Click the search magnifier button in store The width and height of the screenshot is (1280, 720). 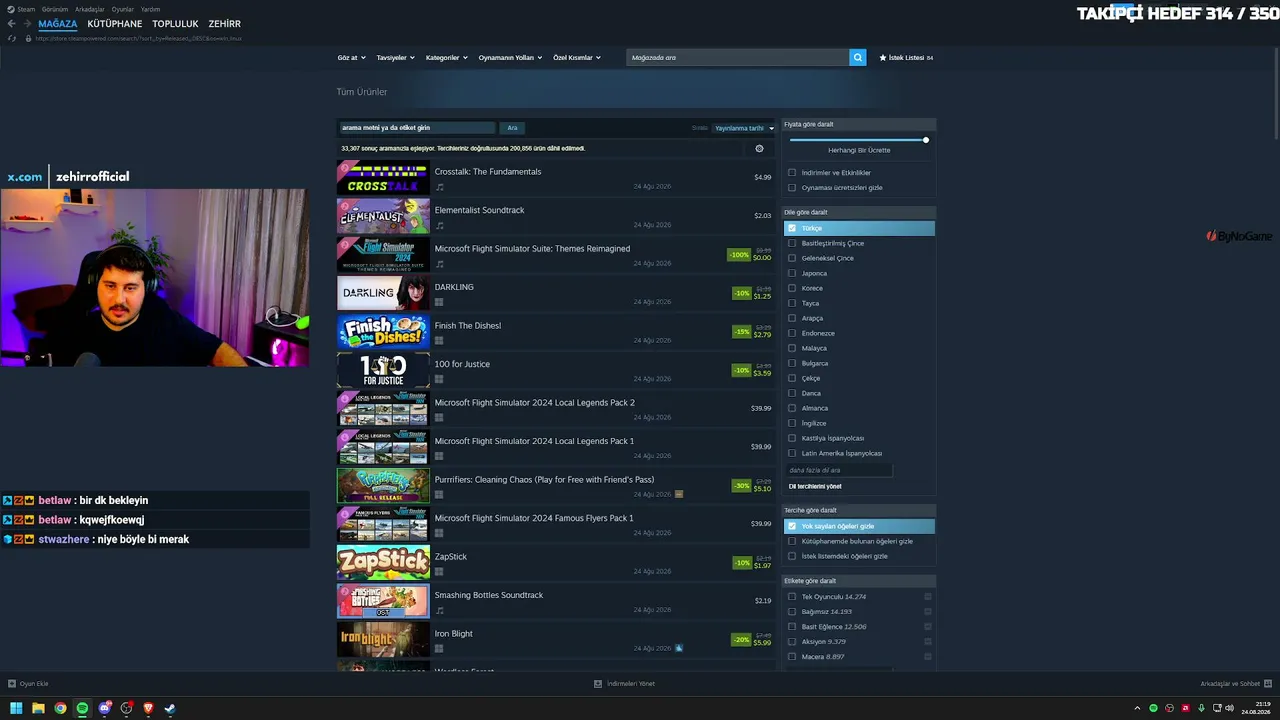pos(858,58)
